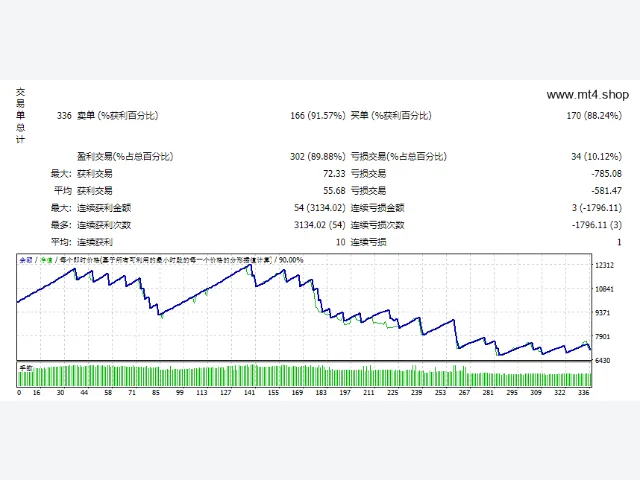Select the x-axis label 99
This screenshot has width=640, height=480.
(180, 393)
